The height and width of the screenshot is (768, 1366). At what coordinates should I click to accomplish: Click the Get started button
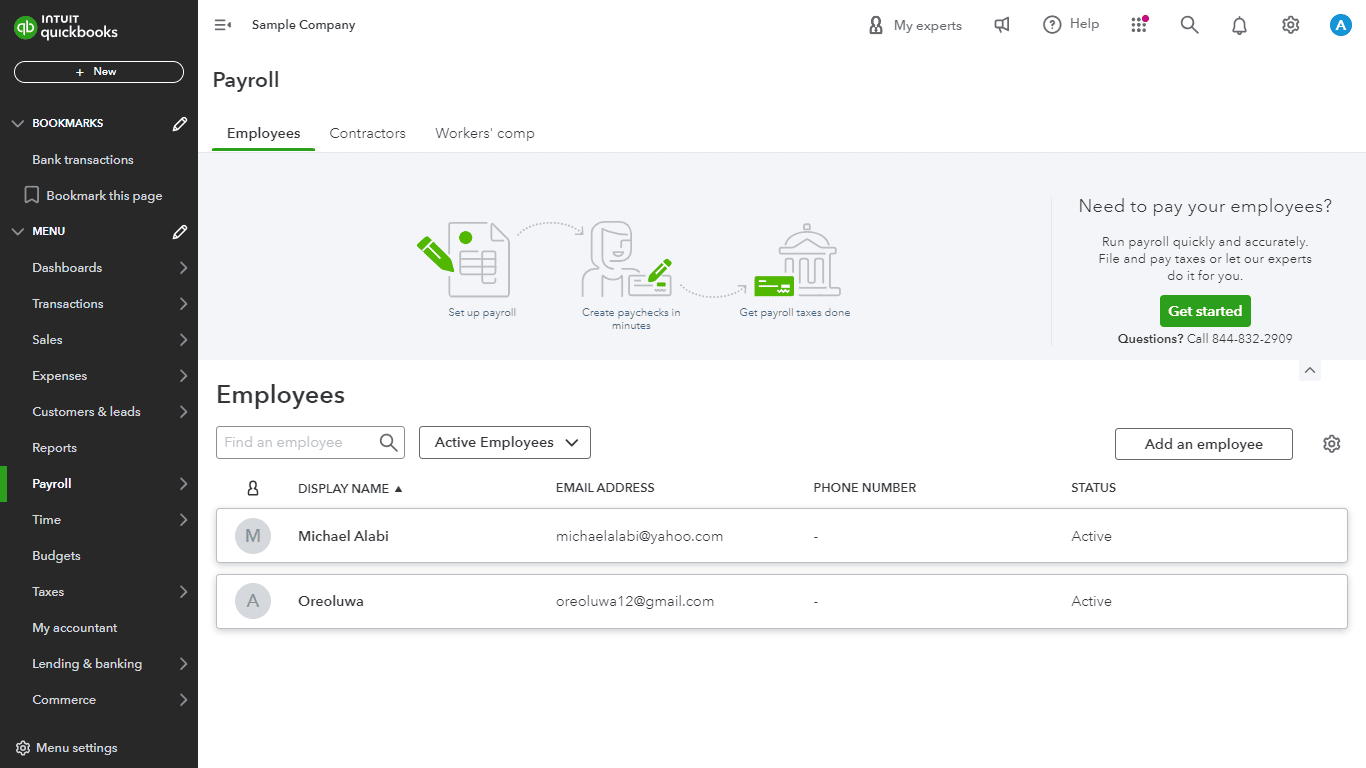point(1205,311)
